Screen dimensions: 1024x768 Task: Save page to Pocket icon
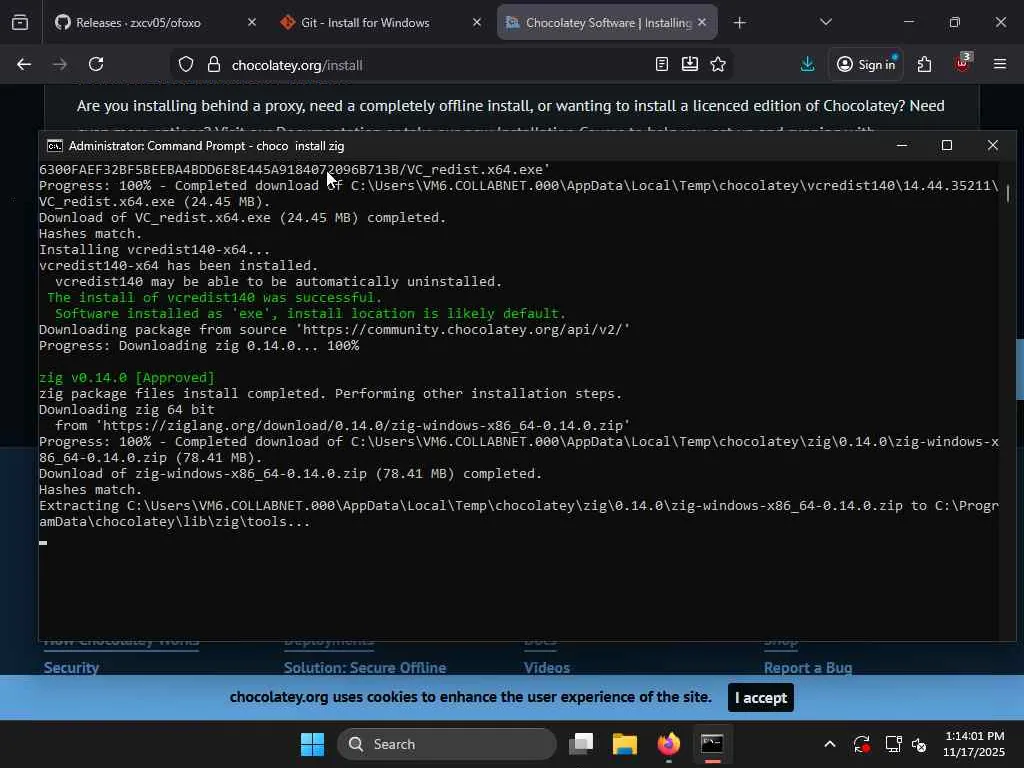click(x=690, y=64)
